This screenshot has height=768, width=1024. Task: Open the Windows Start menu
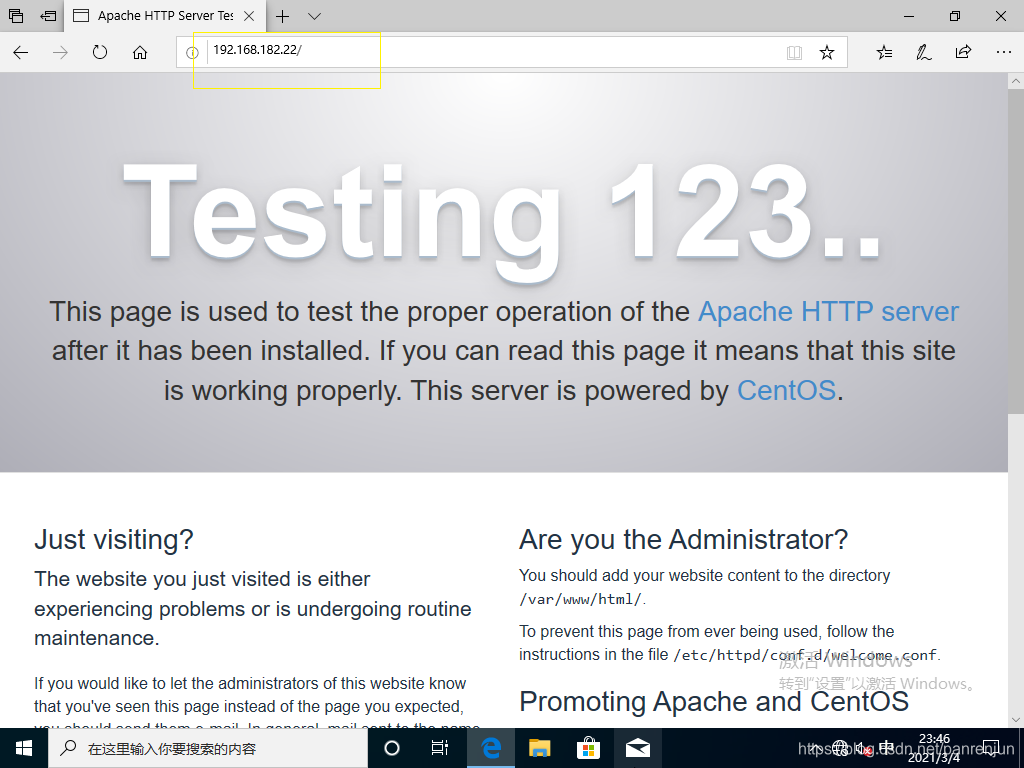coord(24,748)
